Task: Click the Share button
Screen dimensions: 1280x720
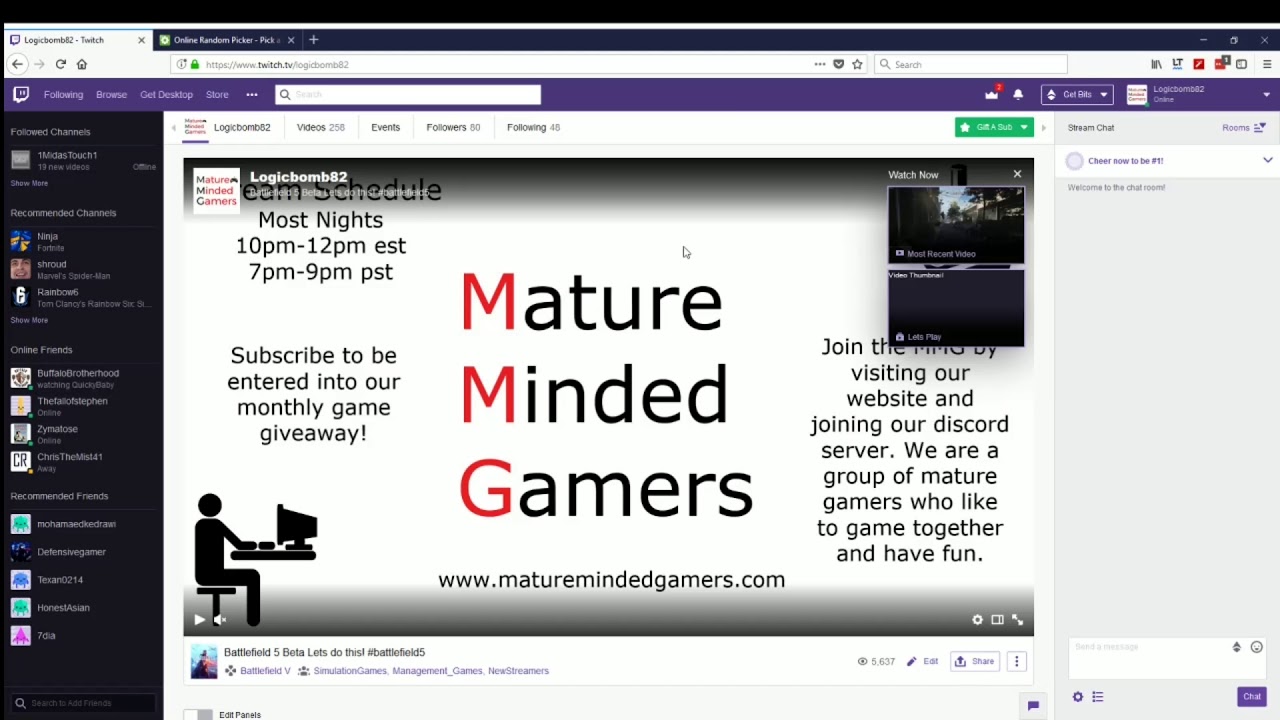Action: point(974,661)
